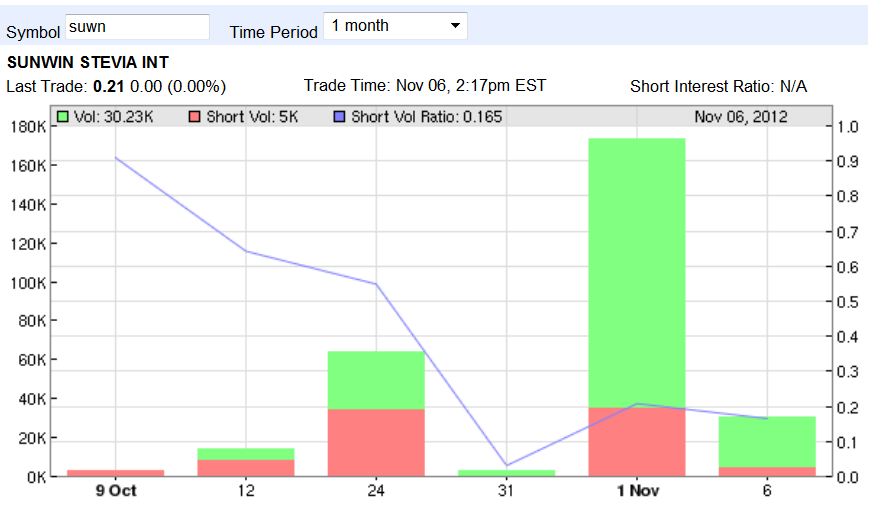Select the tall green volume bar for 1 Nov

[637, 270]
